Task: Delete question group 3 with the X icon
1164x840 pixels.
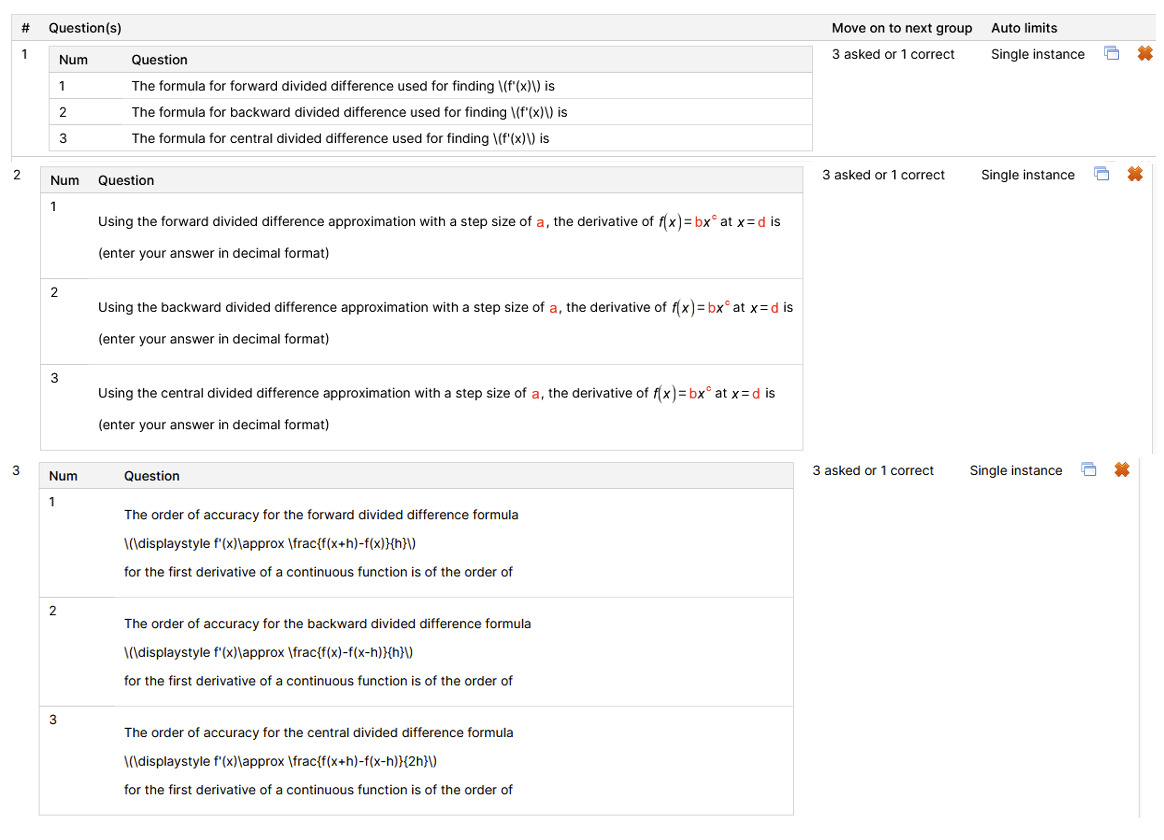Action: [1122, 470]
